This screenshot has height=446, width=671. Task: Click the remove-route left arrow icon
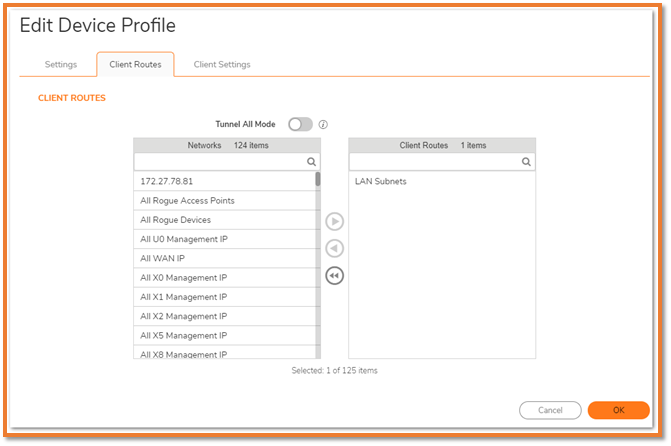(x=335, y=248)
